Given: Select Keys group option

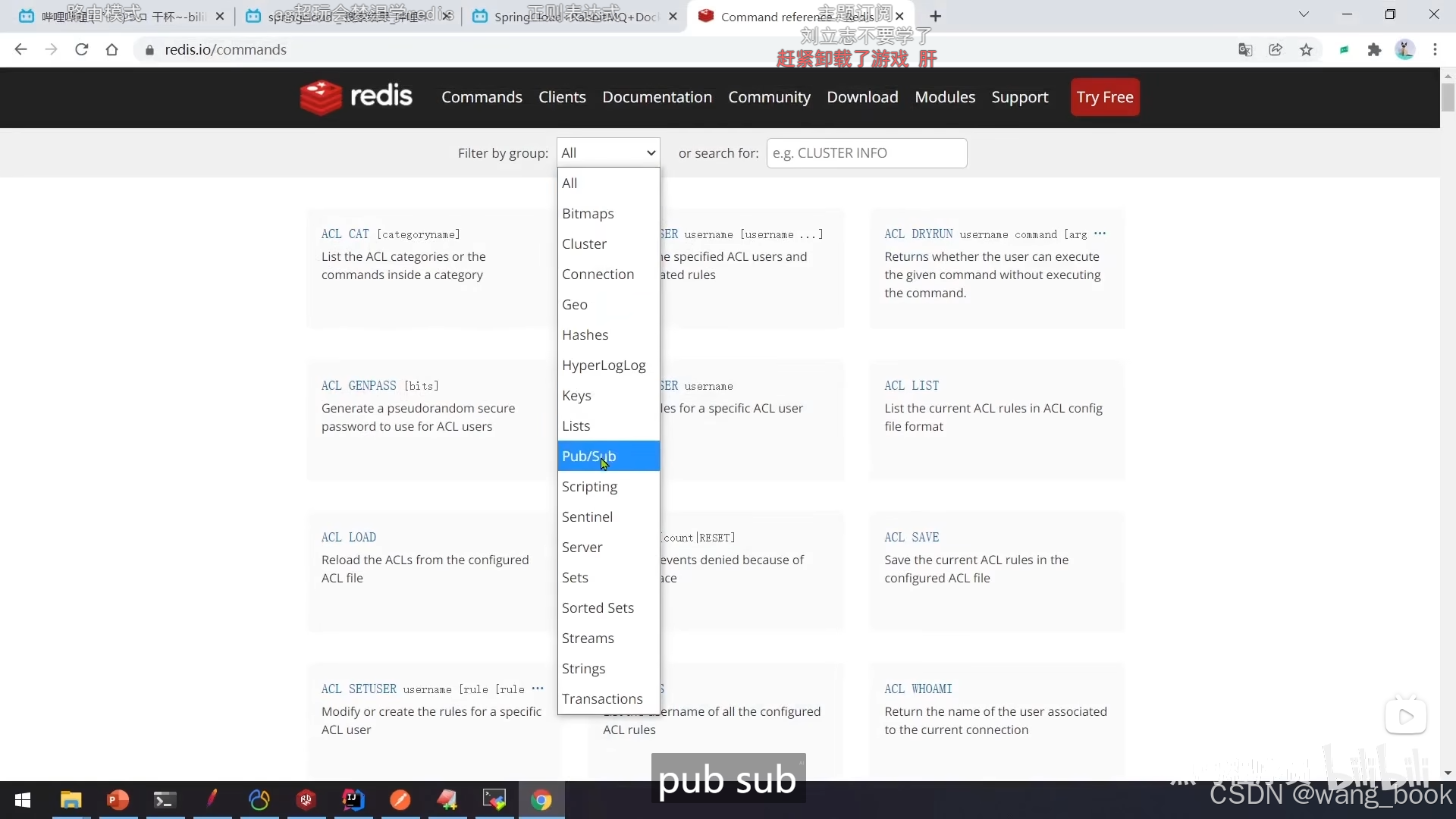Looking at the screenshot, I should (x=609, y=395).
